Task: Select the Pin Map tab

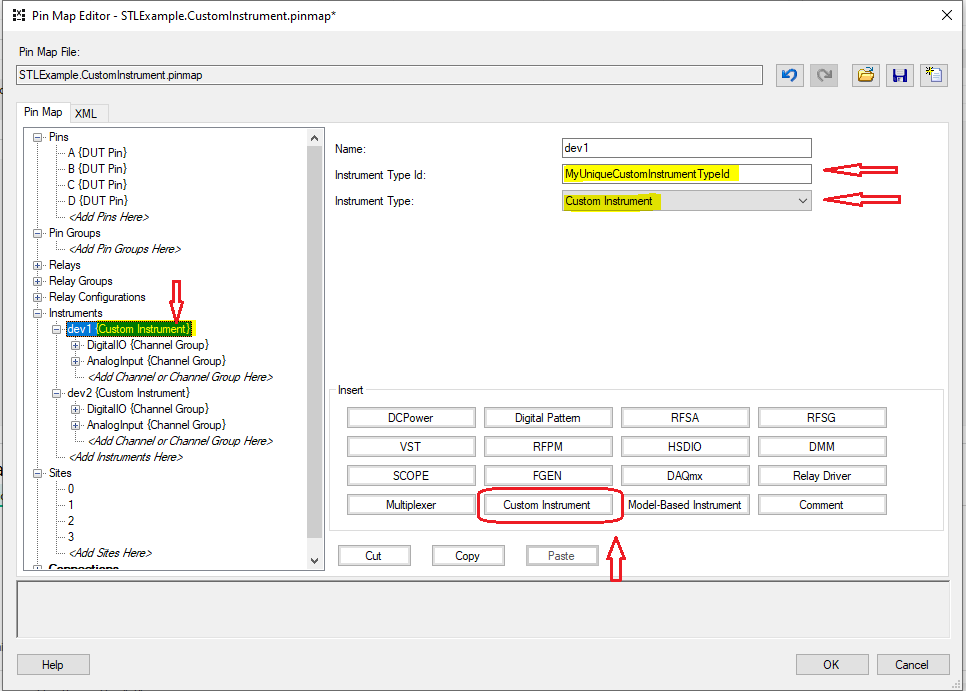Action: (x=43, y=113)
